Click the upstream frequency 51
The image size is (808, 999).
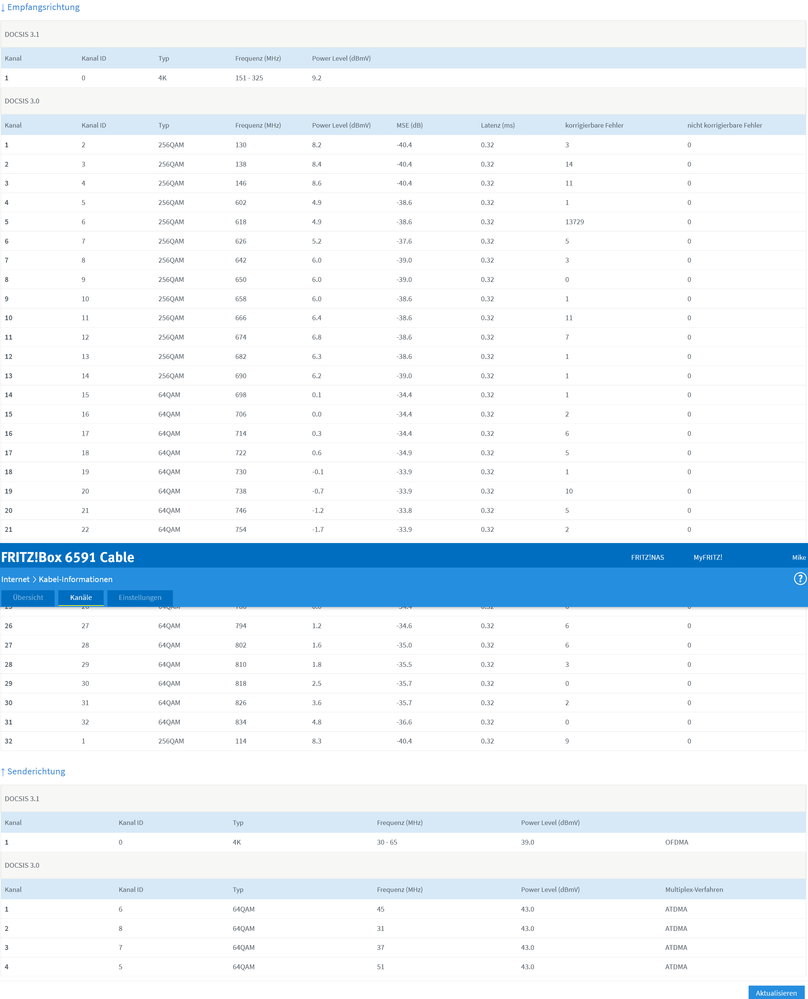[x=380, y=967]
